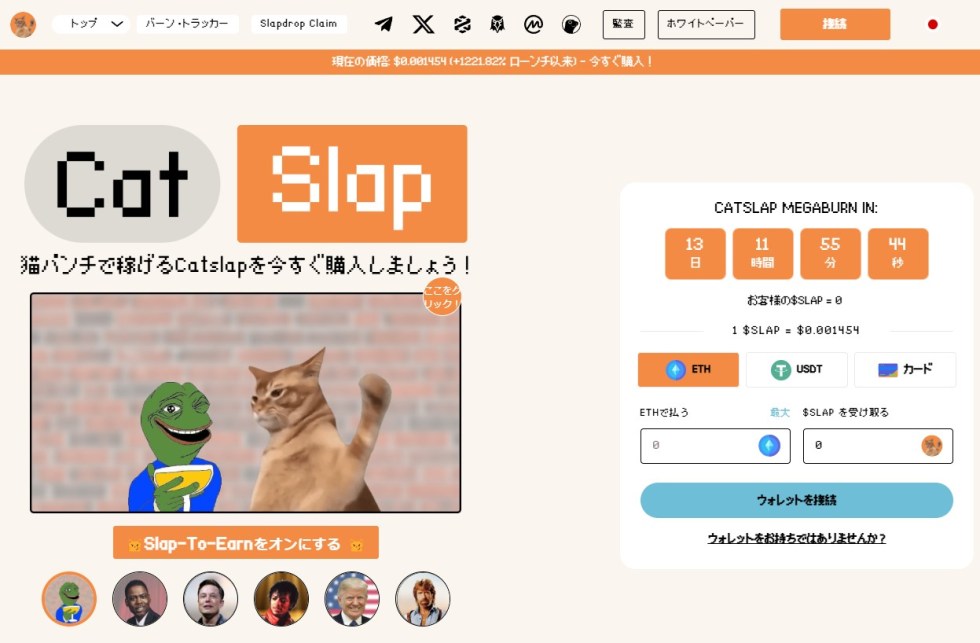Screen dimensions: 980x643
Task: Open the ウォレットをお持ちではありませんか link
Action: pos(796,538)
